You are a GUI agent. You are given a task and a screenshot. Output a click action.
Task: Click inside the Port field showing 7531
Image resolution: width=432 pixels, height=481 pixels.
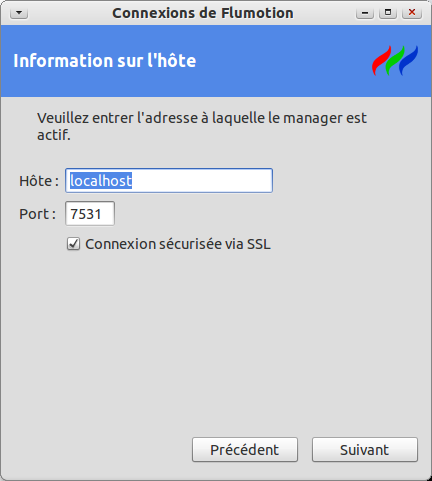(x=90, y=214)
